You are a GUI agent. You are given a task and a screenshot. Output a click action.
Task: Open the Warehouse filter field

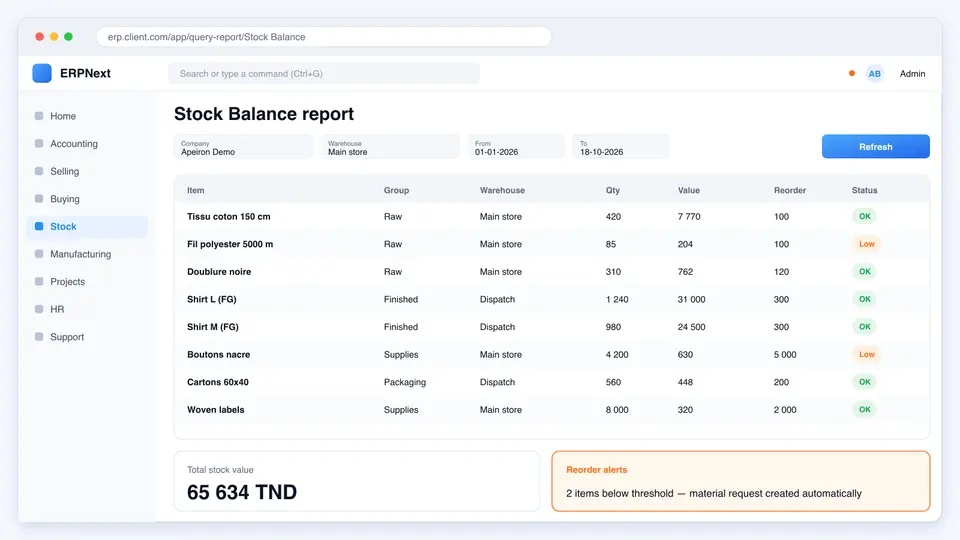(390, 147)
